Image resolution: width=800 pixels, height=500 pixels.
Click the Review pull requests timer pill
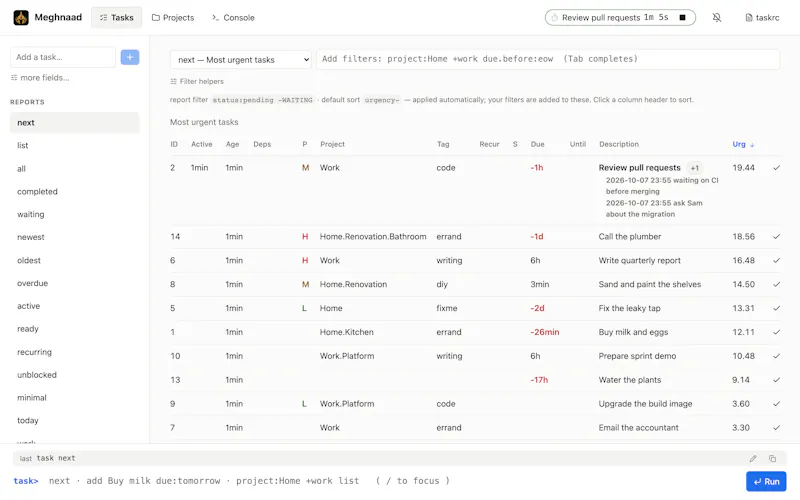(x=620, y=17)
